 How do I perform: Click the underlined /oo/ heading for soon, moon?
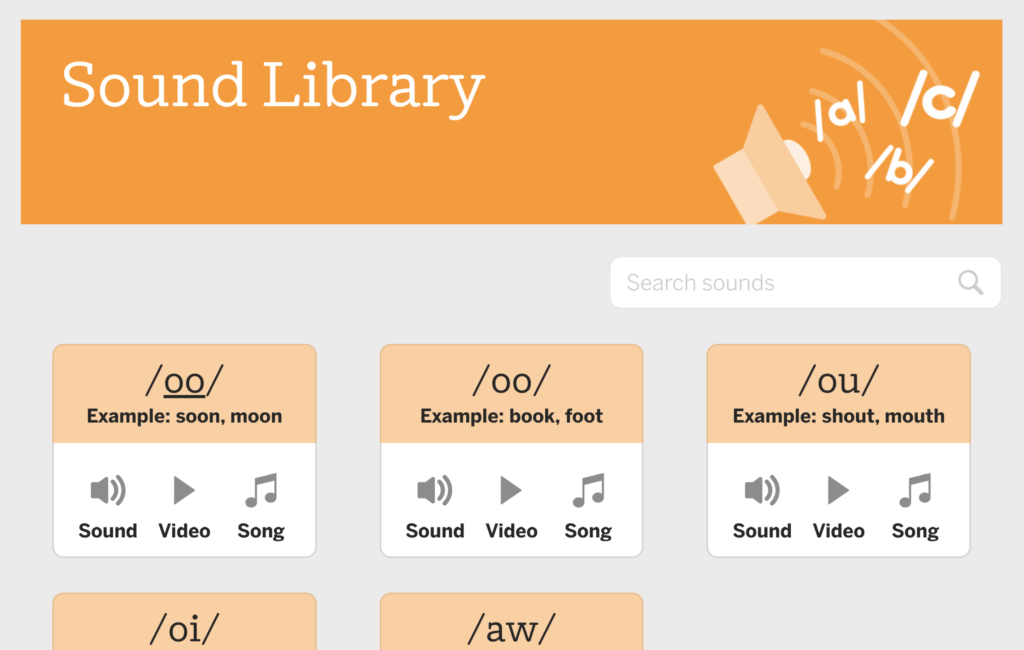point(184,381)
